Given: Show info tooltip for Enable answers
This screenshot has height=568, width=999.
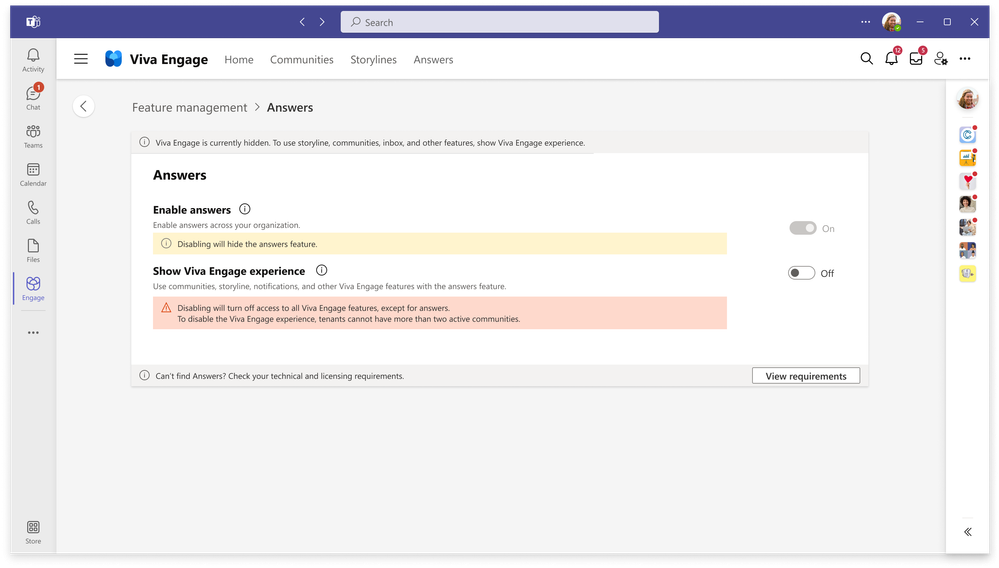Looking at the screenshot, I should tap(245, 209).
